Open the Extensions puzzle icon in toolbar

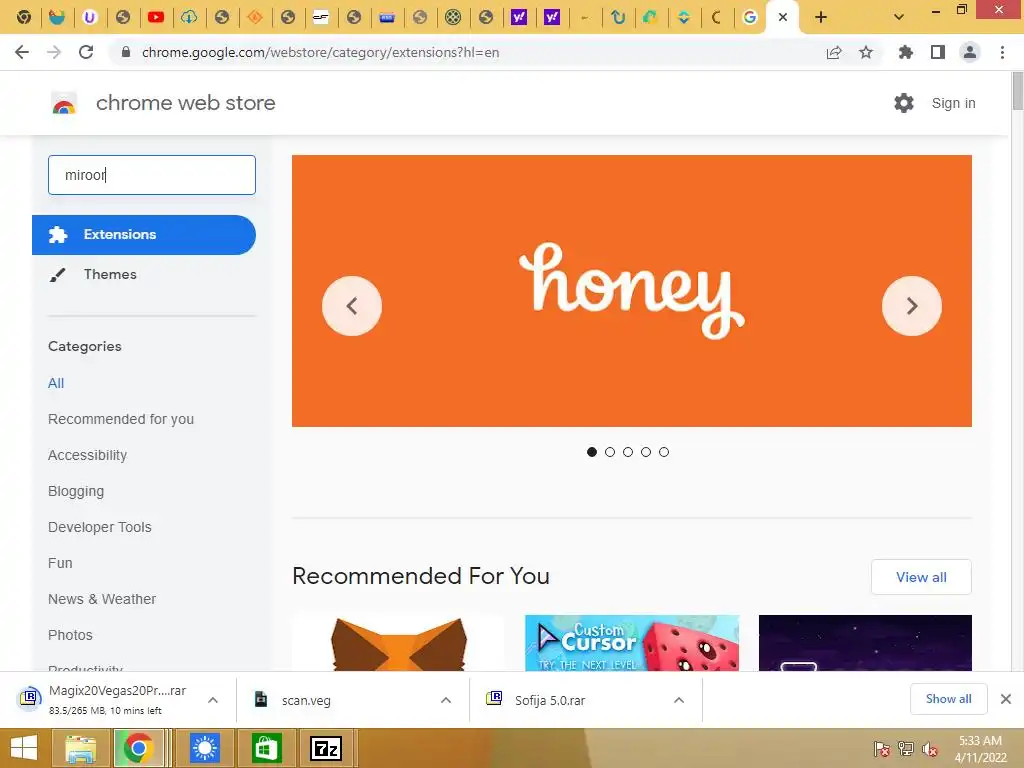tap(905, 52)
